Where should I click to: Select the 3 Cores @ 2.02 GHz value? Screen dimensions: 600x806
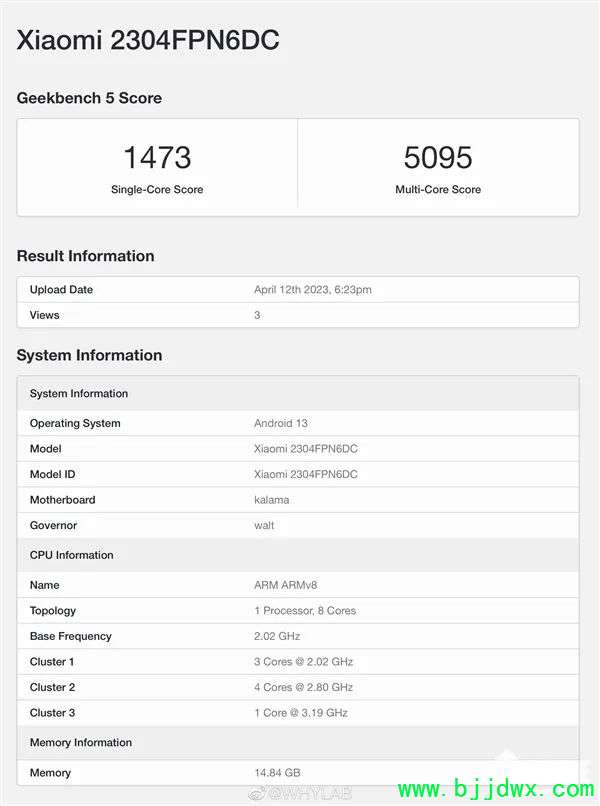pos(303,662)
